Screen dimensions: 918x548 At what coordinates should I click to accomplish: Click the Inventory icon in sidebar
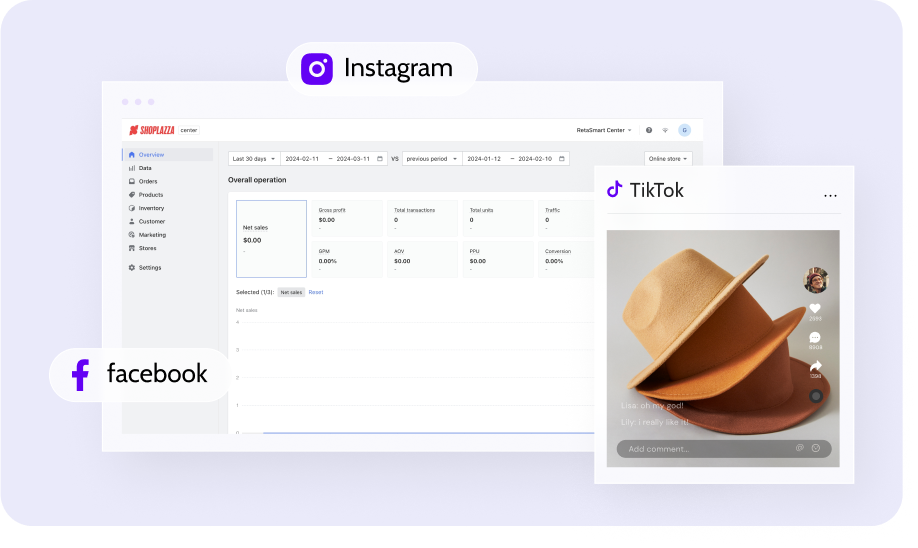[x=132, y=208]
